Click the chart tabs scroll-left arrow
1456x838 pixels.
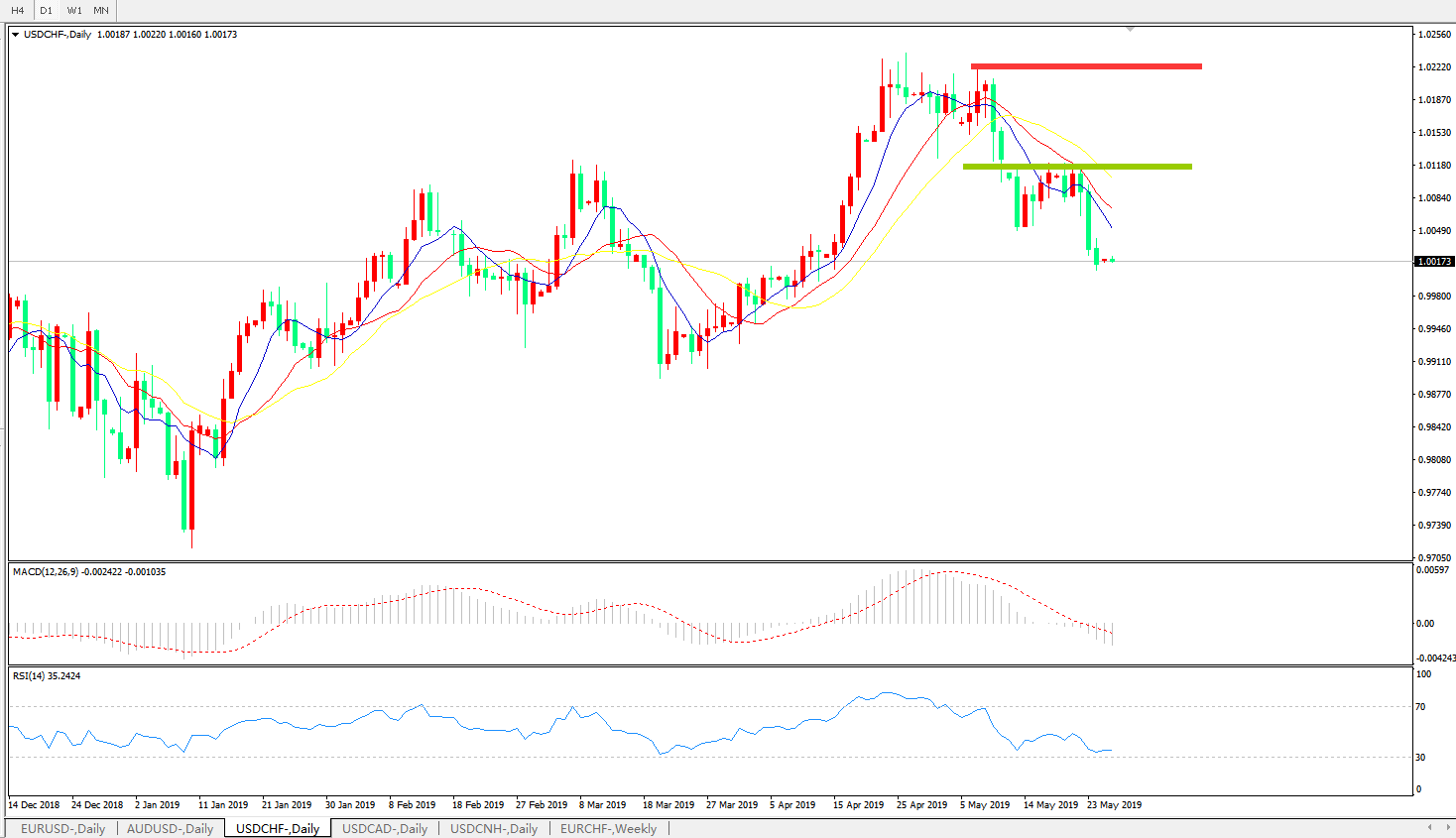[1428, 827]
